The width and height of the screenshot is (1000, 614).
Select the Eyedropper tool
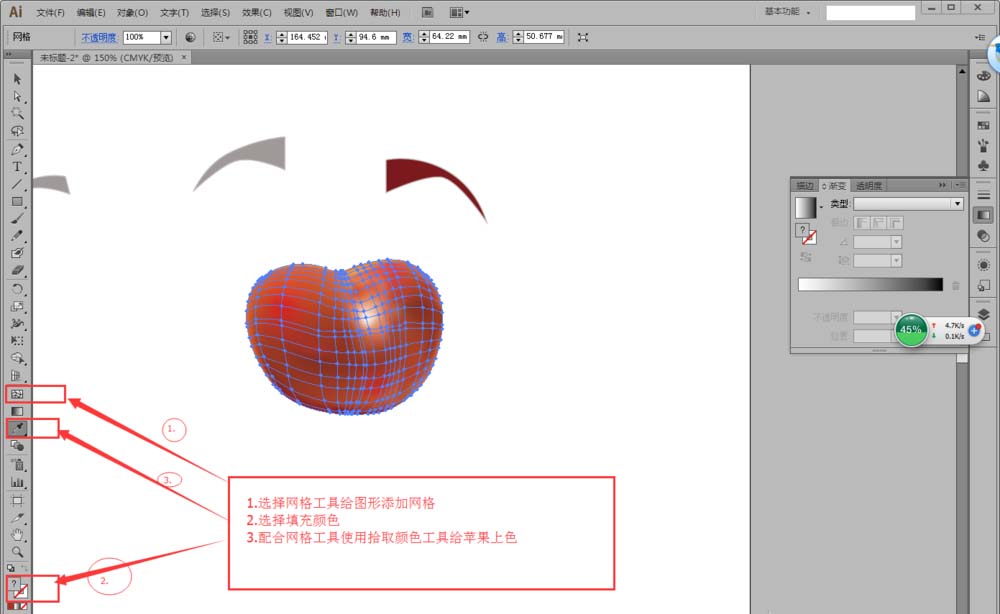16,427
